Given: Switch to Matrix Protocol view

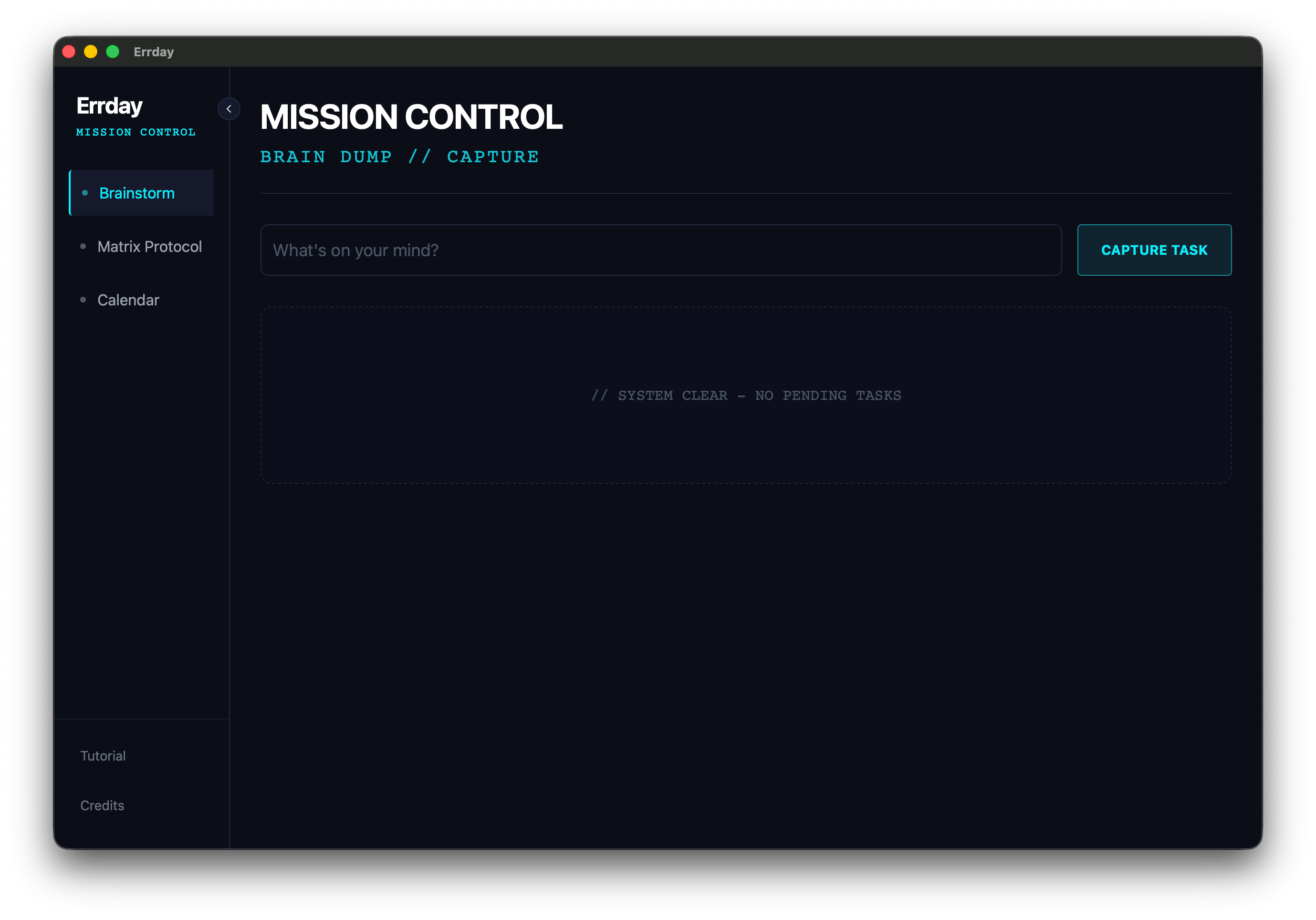Looking at the screenshot, I should tap(149, 247).
